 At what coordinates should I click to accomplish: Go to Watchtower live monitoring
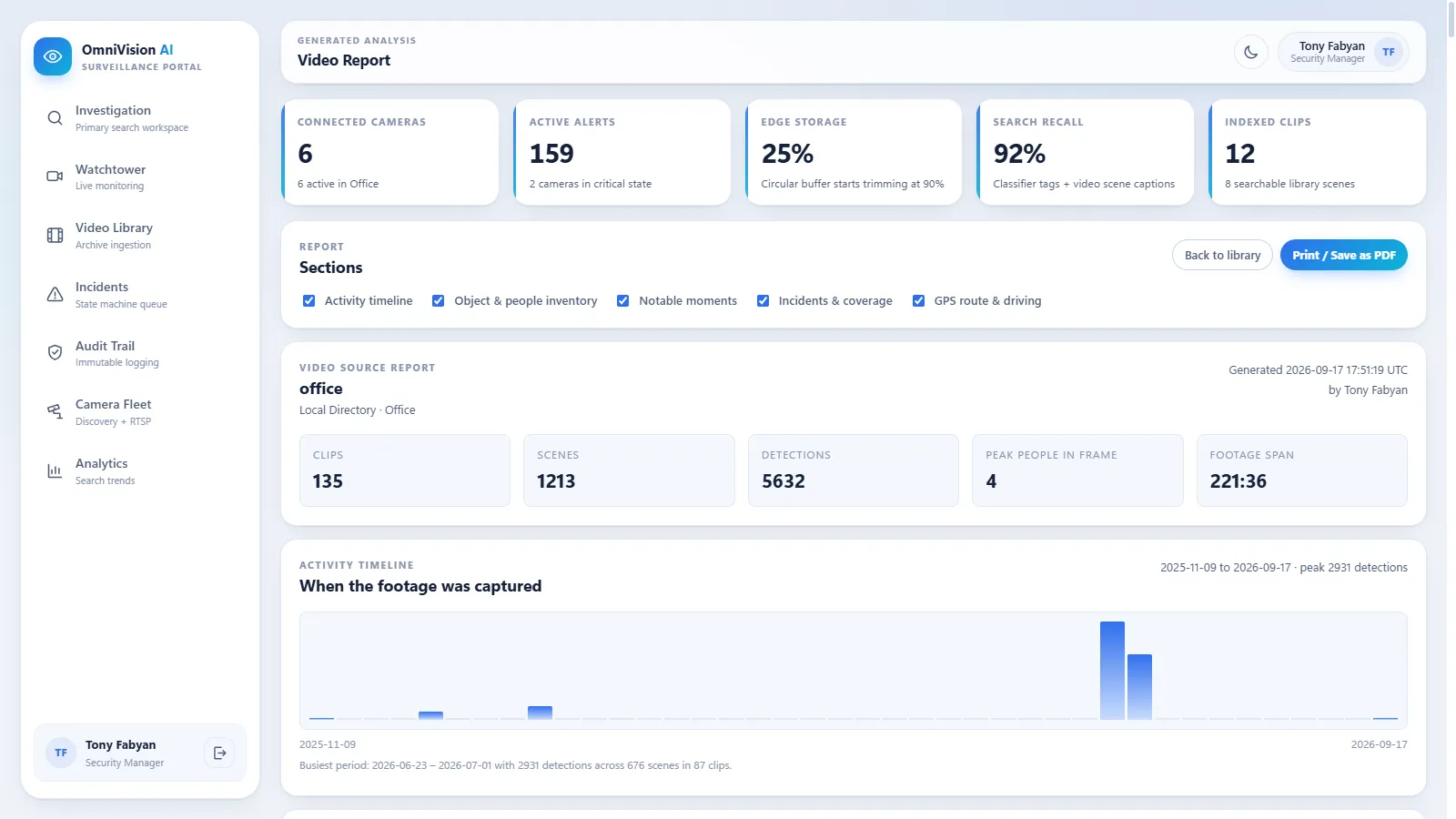click(x=140, y=177)
